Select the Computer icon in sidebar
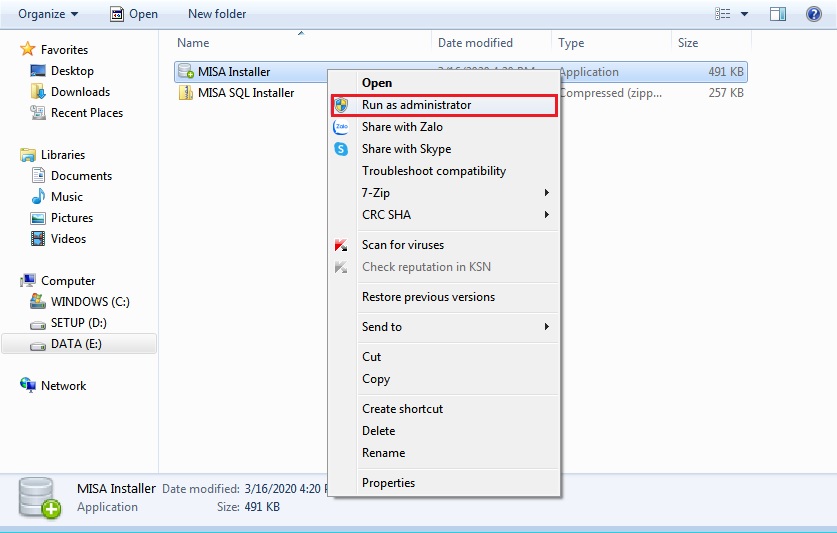 (27, 280)
